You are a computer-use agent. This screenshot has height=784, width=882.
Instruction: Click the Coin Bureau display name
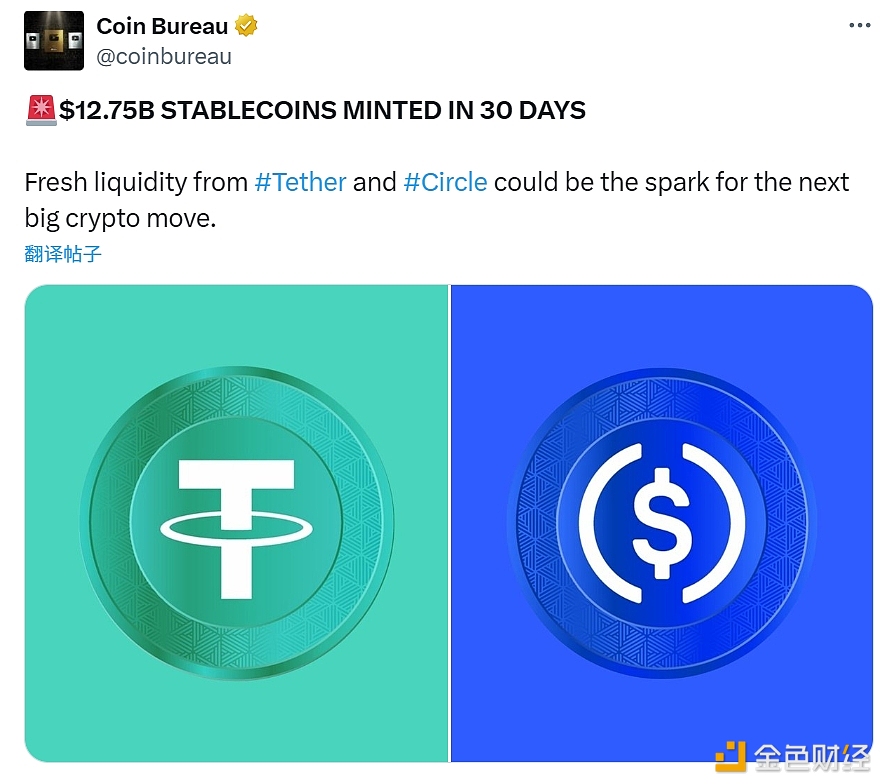pos(162,26)
